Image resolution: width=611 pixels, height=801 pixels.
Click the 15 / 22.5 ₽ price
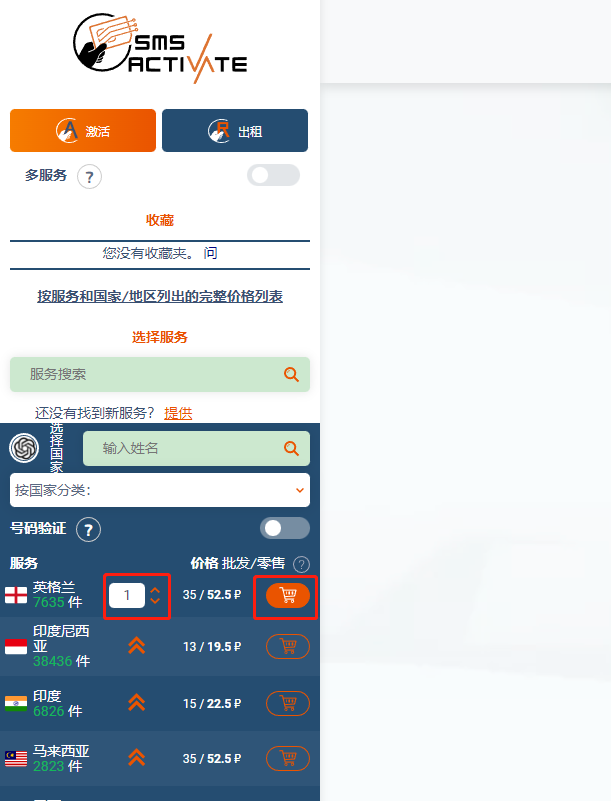pyautogui.click(x=212, y=703)
